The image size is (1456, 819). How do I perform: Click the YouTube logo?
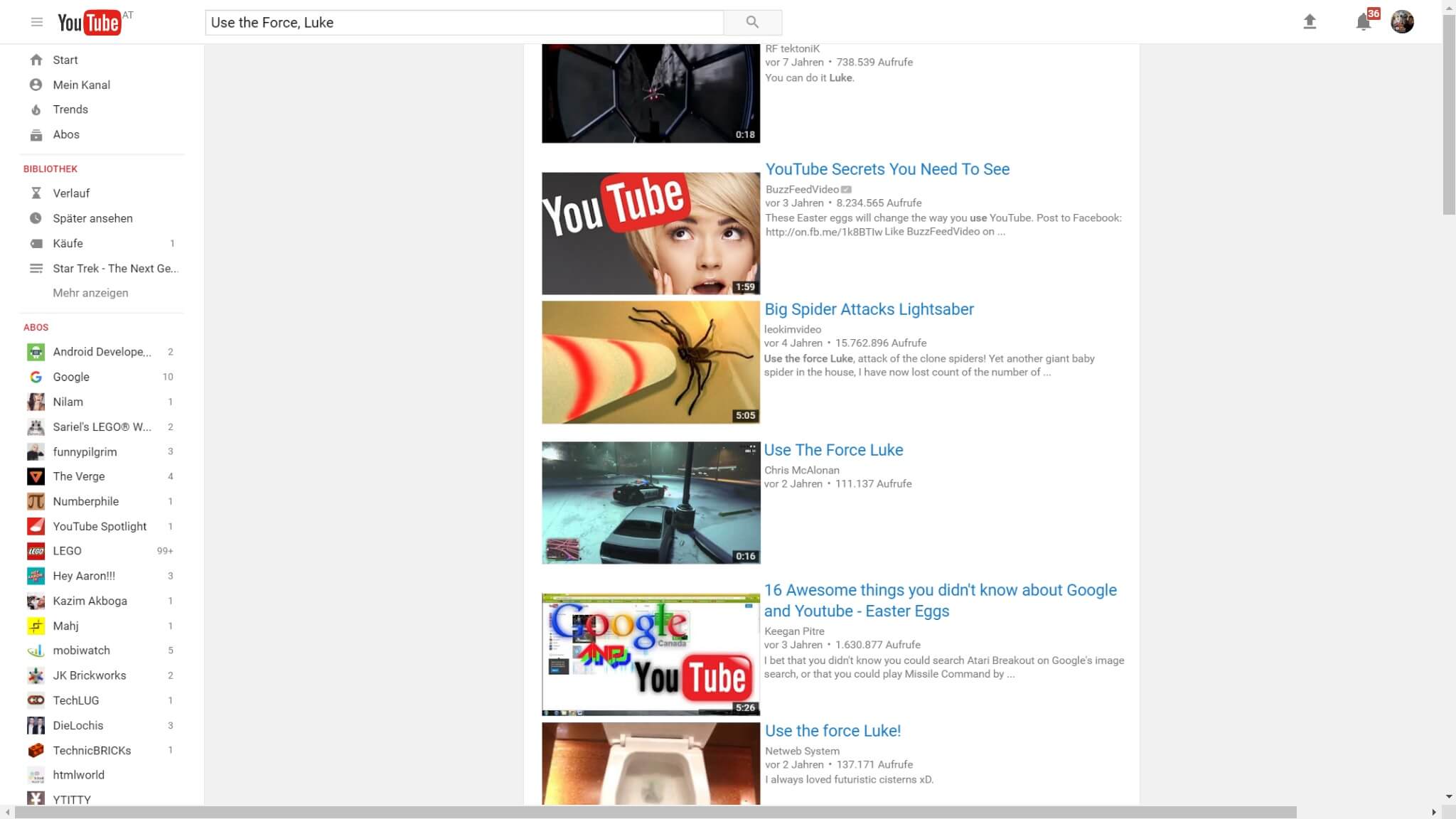coord(89,23)
